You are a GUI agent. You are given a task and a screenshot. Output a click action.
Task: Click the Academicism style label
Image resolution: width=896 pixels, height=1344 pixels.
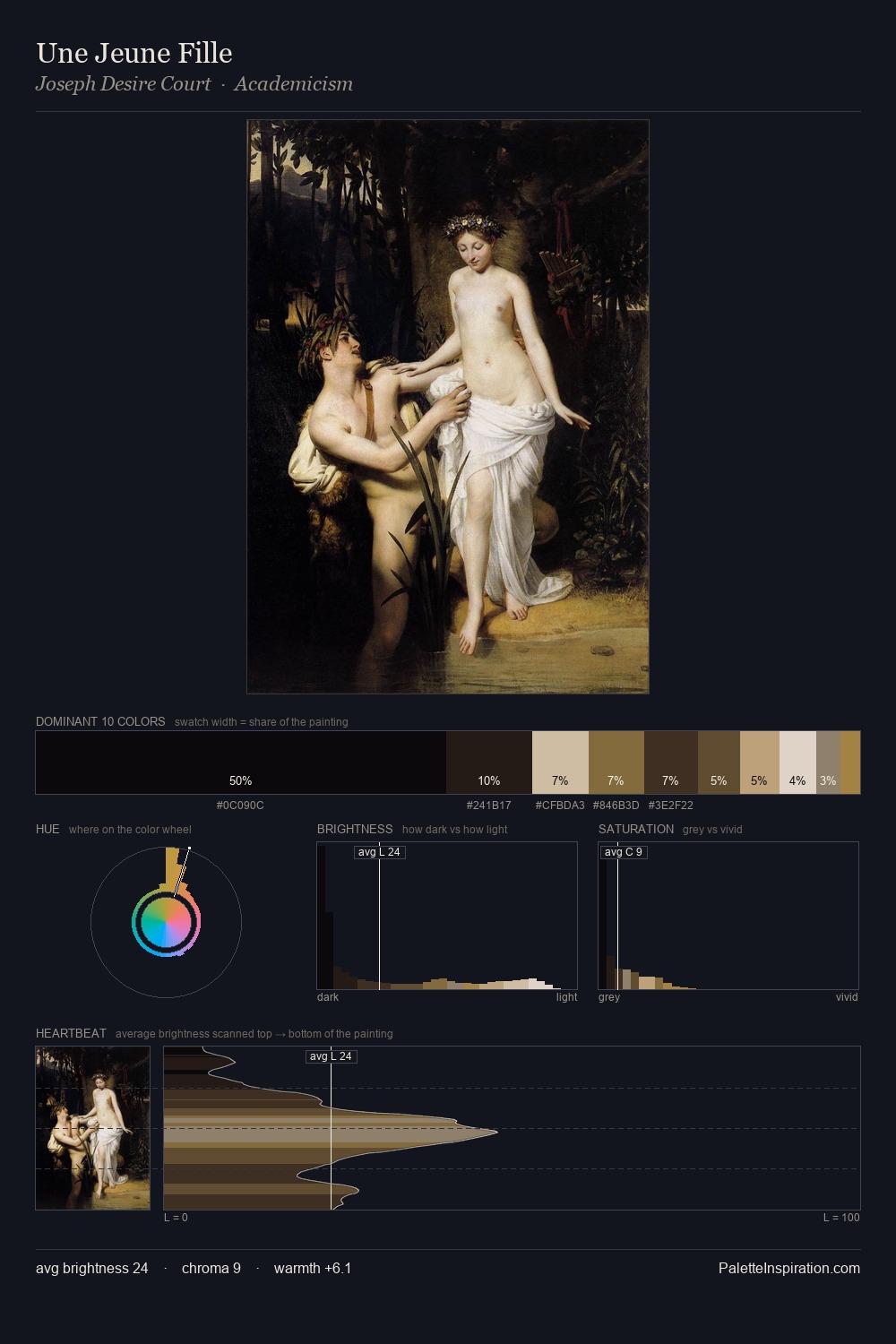294,84
